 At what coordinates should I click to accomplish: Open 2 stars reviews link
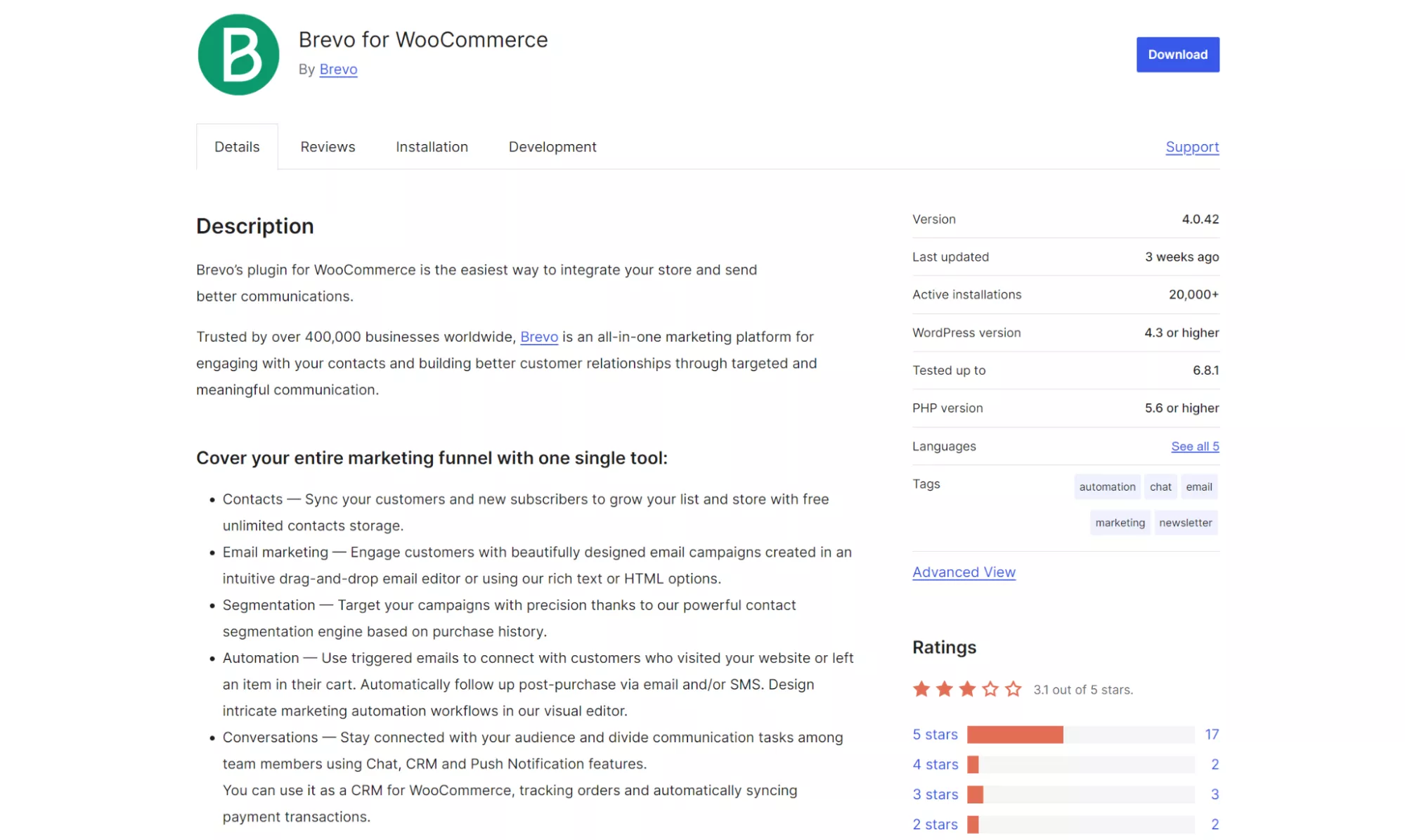tap(935, 825)
